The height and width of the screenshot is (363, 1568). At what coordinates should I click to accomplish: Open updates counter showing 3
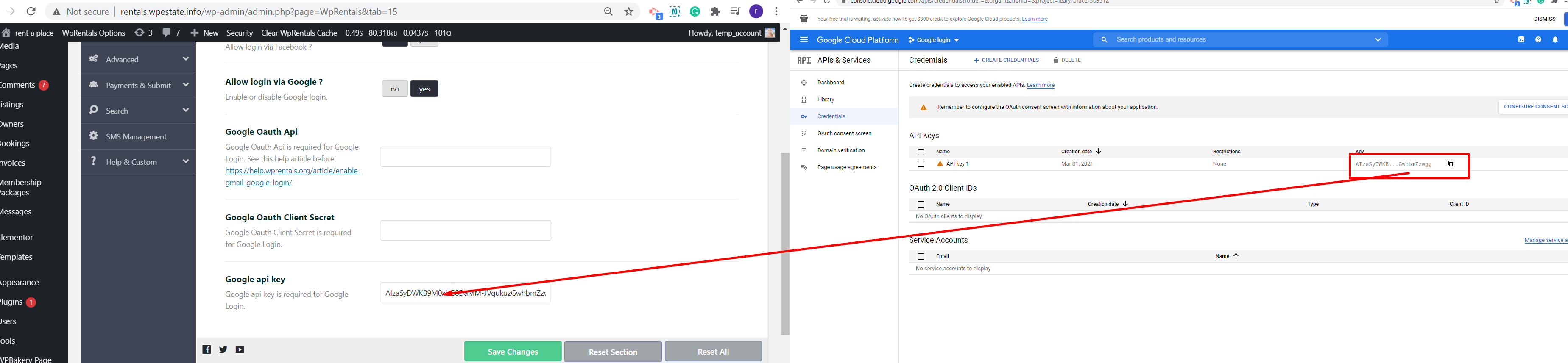[x=143, y=33]
